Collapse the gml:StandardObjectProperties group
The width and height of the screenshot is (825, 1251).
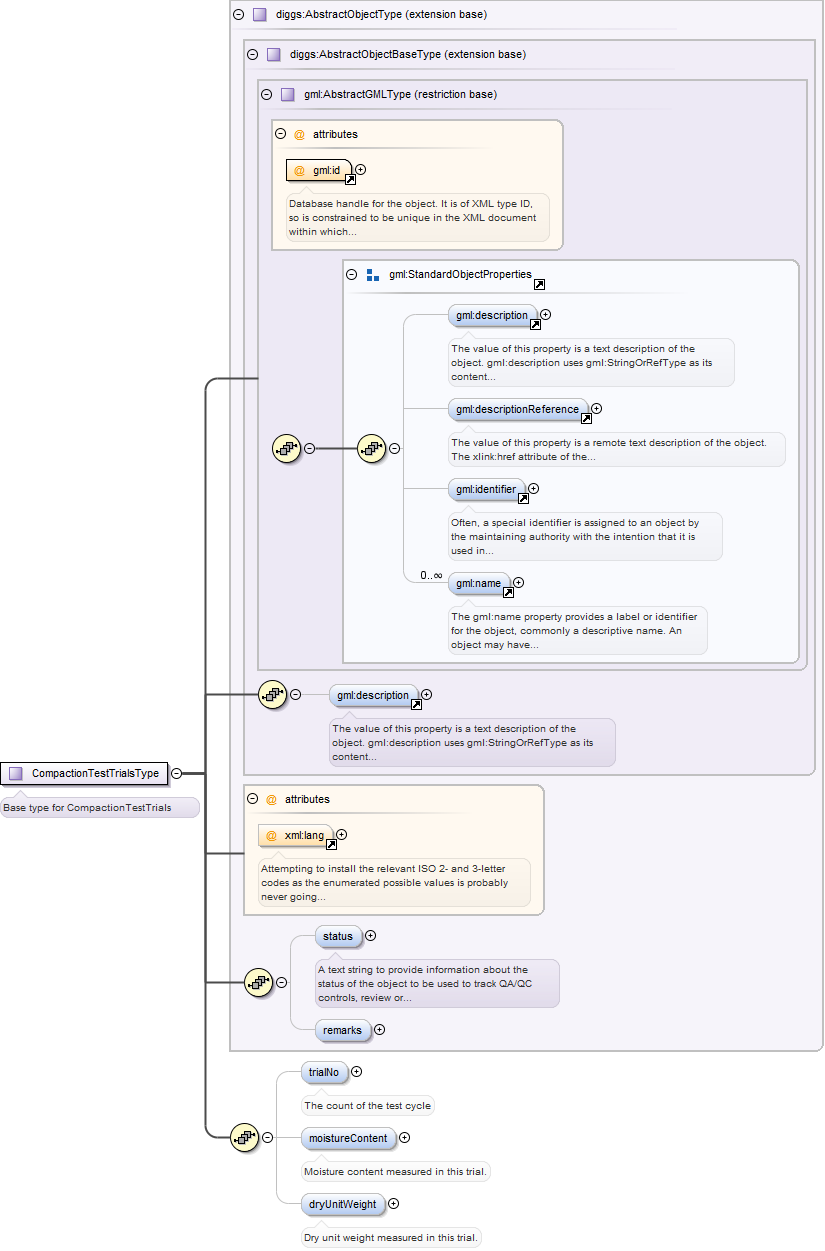pyautogui.click(x=351, y=274)
